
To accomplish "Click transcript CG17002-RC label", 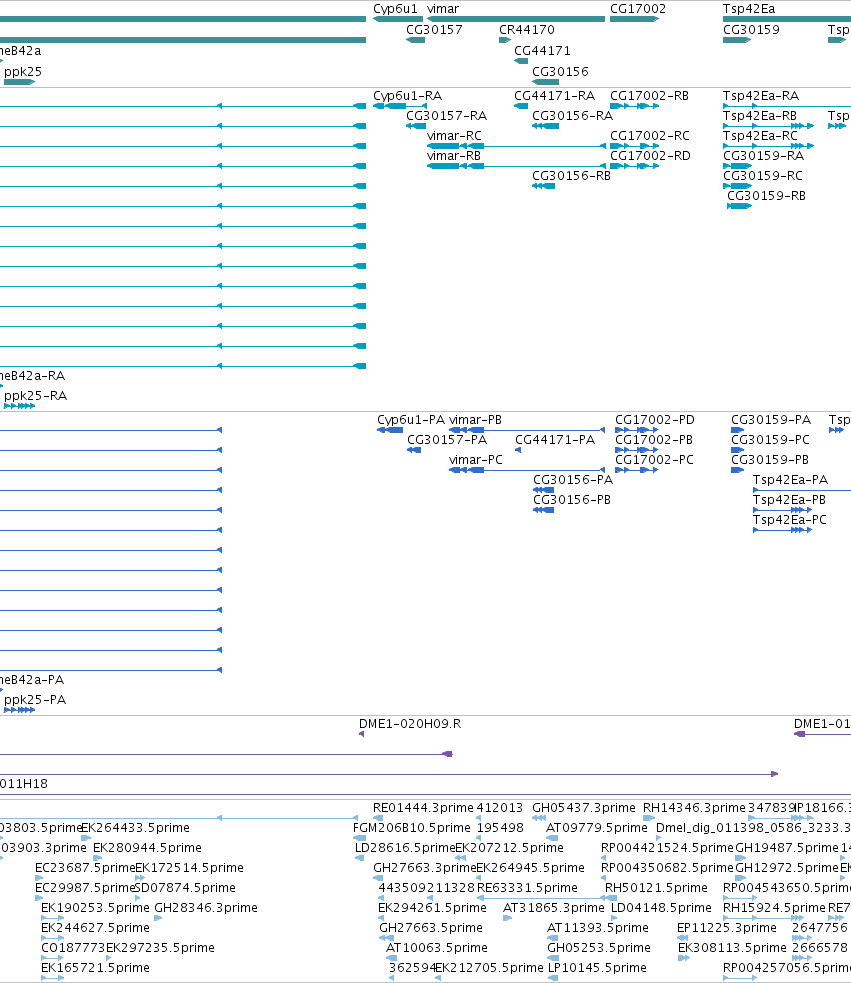I will click(650, 136).
